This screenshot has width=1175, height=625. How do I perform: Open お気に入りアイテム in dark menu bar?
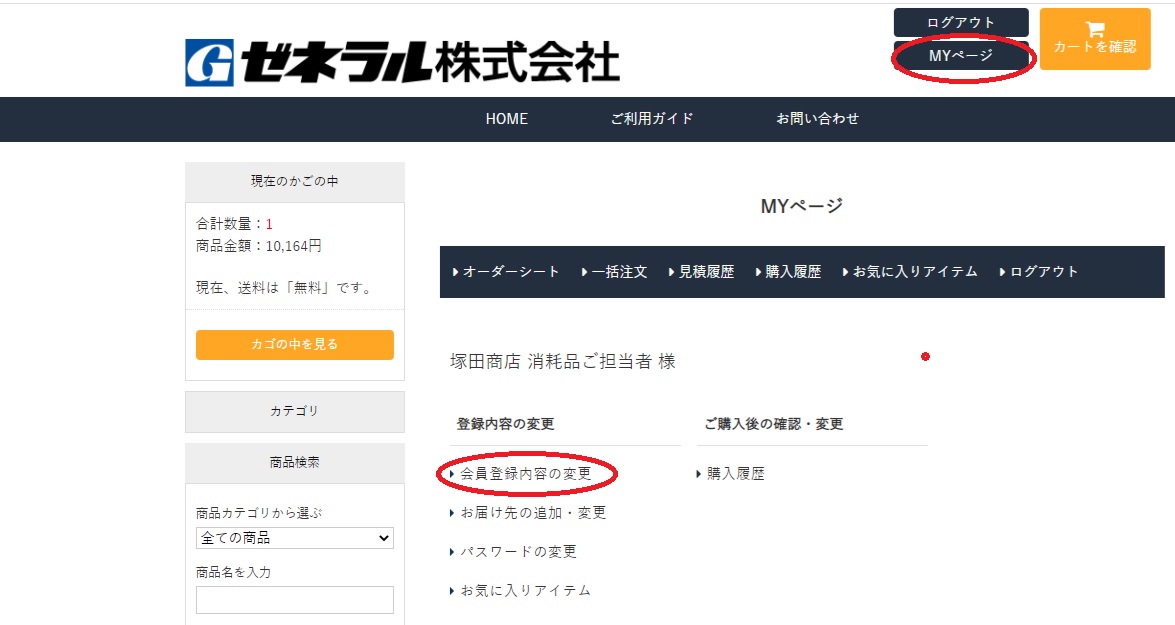(x=914, y=272)
